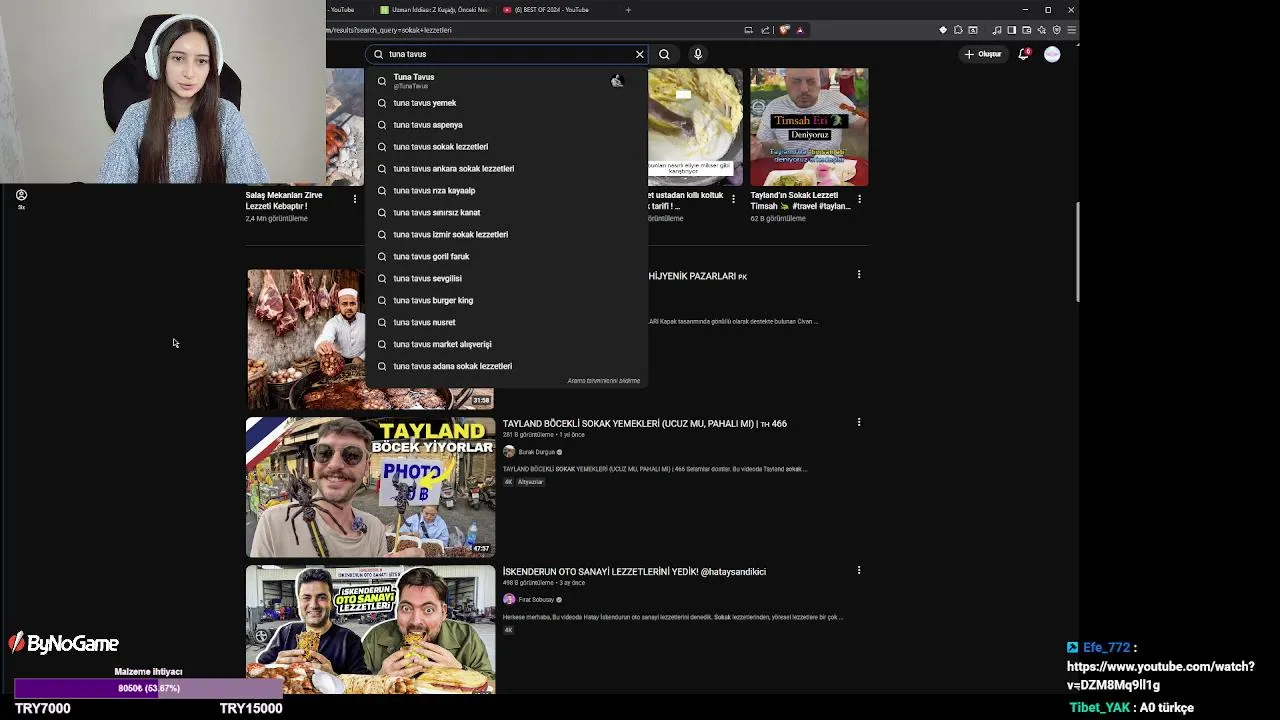Click the purple 'Malzeme ihtiyacı' progress bar
1280x720 pixels.
[148, 688]
